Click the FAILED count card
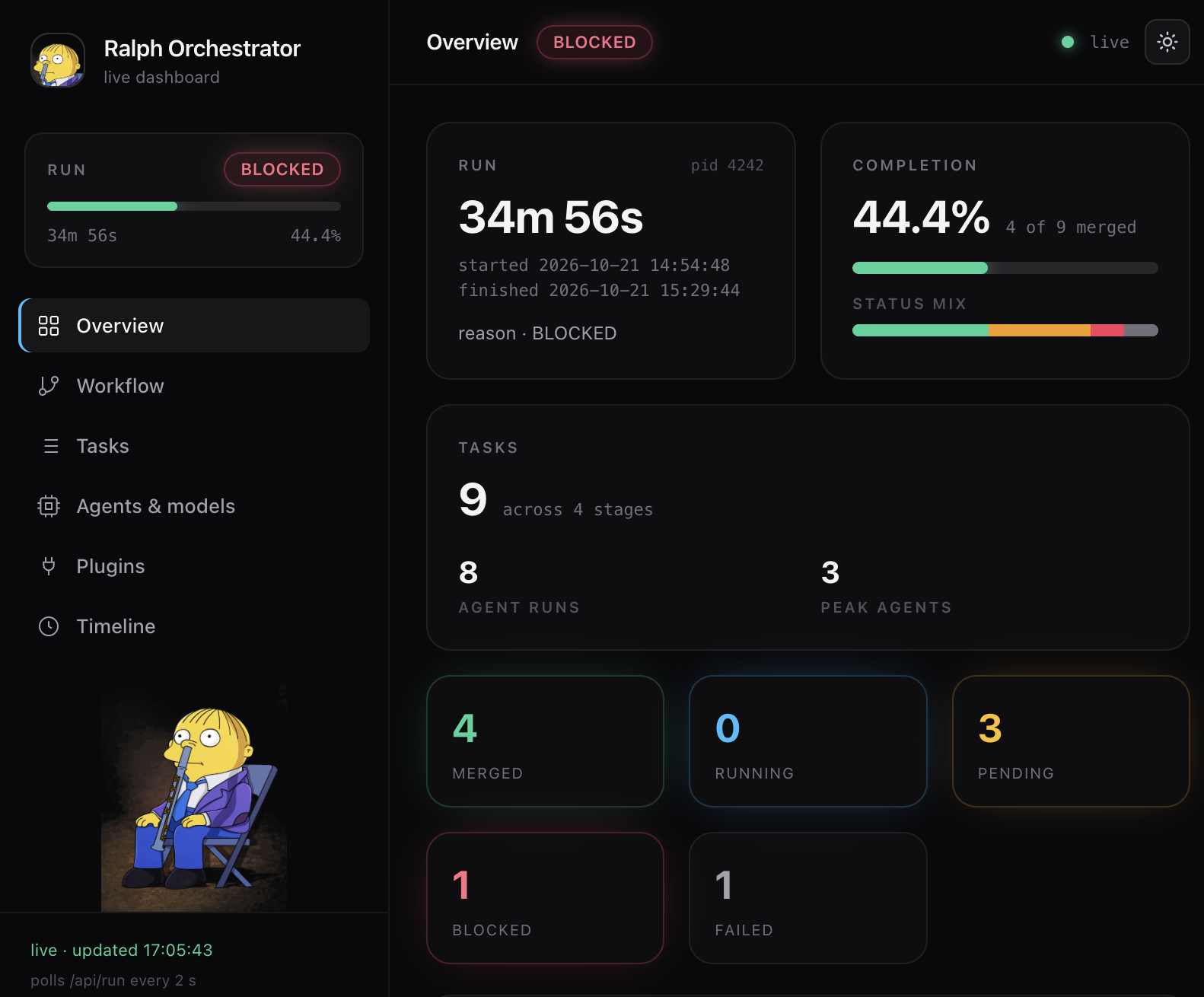The height and width of the screenshot is (997, 1204). coord(808,898)
